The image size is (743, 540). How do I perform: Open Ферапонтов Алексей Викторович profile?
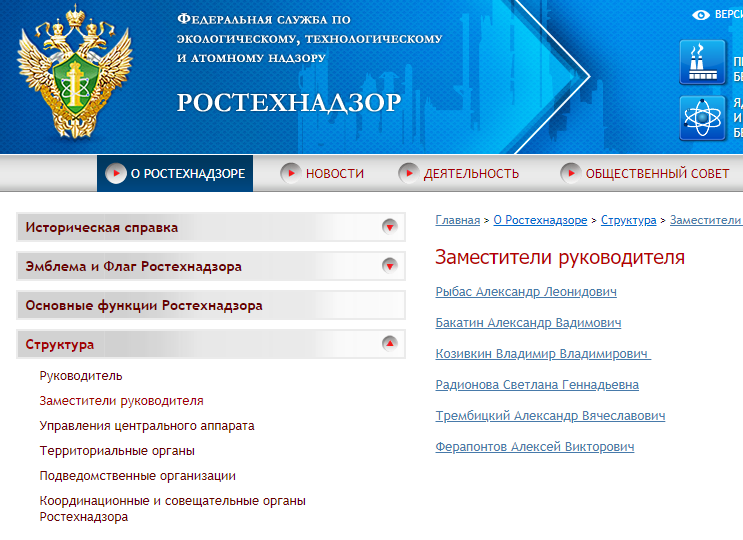535,447
